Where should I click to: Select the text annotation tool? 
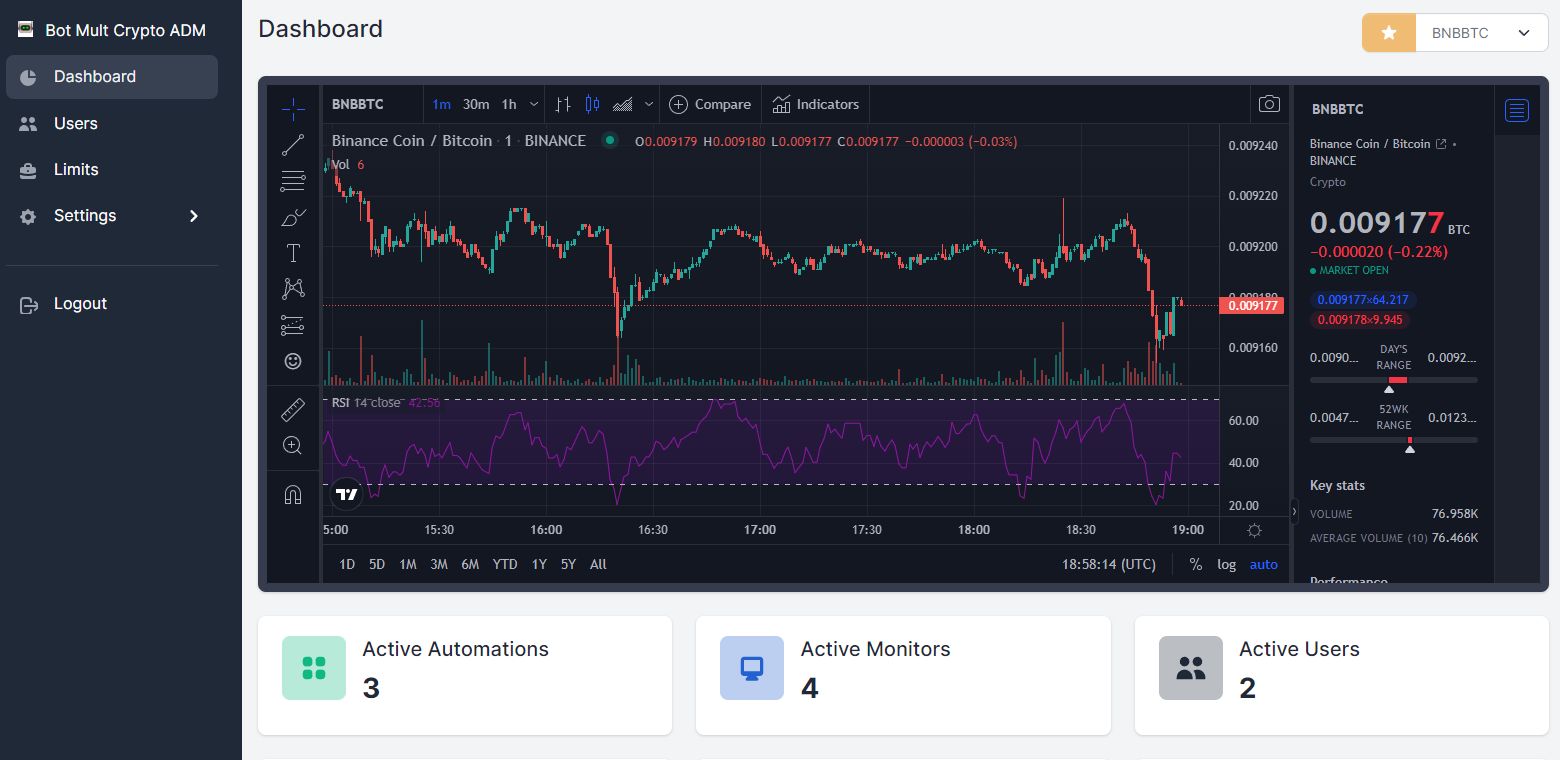(293, 253)
